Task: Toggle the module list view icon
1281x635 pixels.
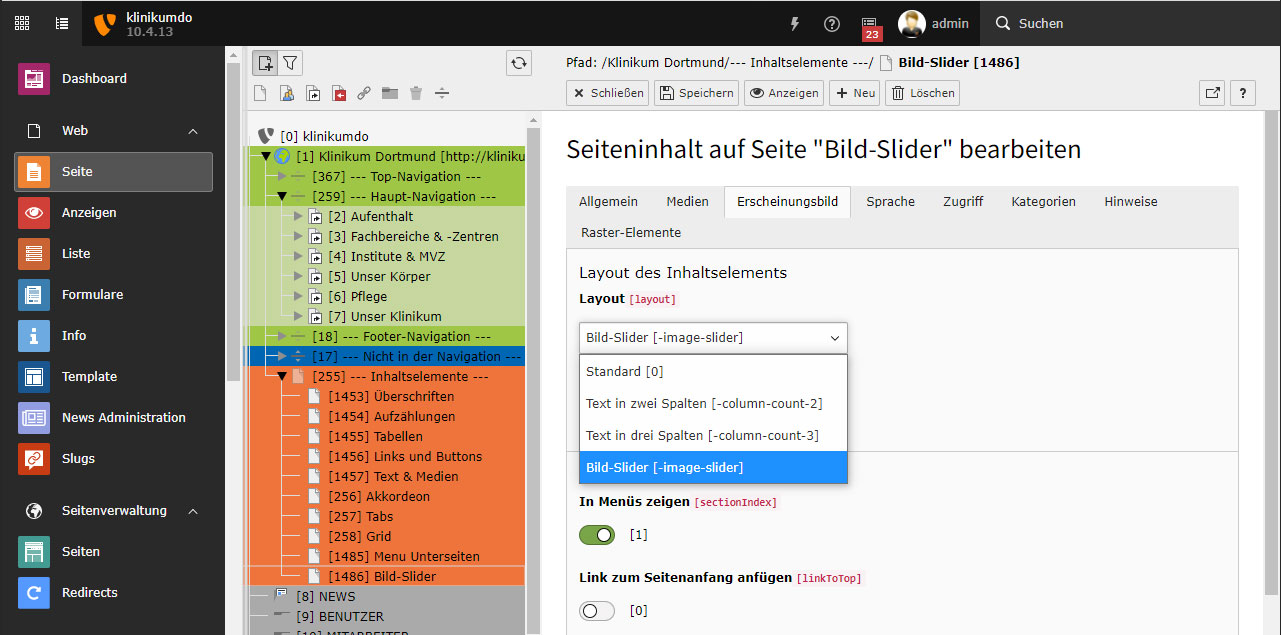Action: click(x=62, y=23)
